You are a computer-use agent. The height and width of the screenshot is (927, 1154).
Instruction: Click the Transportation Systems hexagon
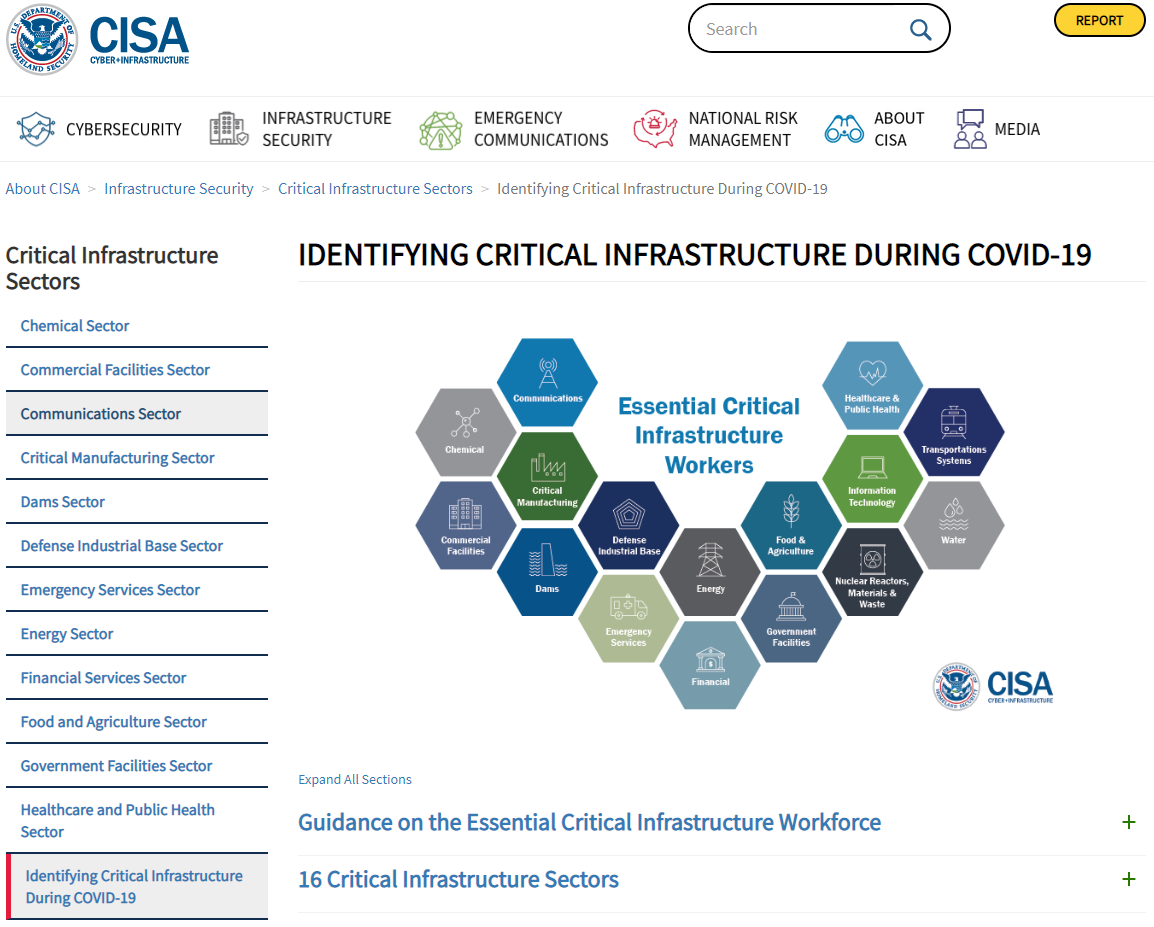click(954, 433)
